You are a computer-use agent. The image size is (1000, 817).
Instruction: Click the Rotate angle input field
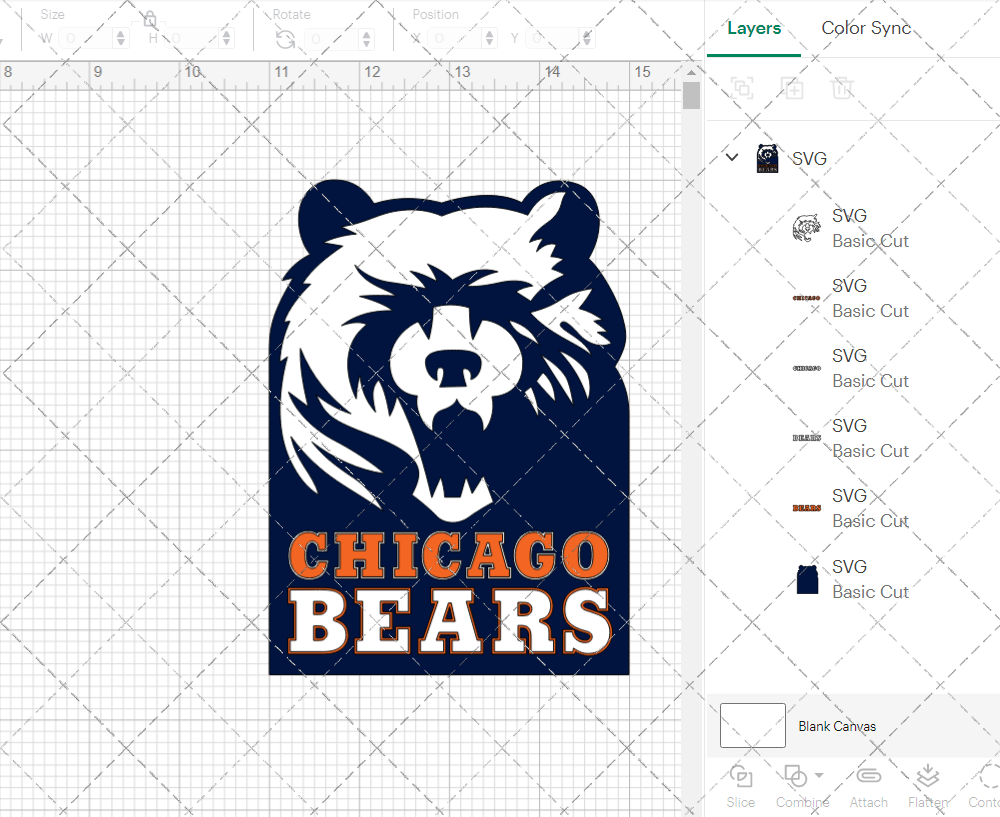point(332,39)
